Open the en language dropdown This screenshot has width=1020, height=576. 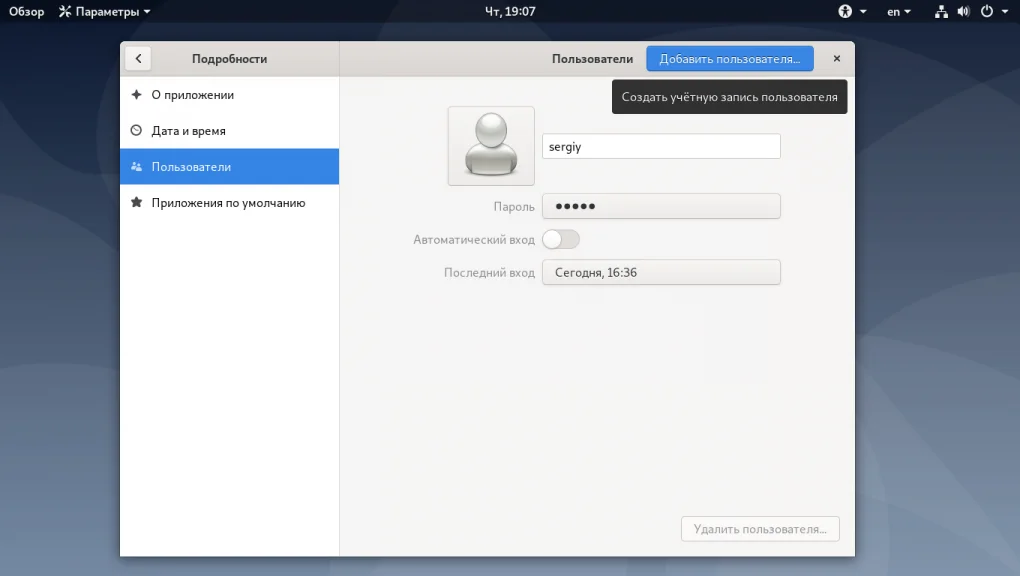pos(896,11)
